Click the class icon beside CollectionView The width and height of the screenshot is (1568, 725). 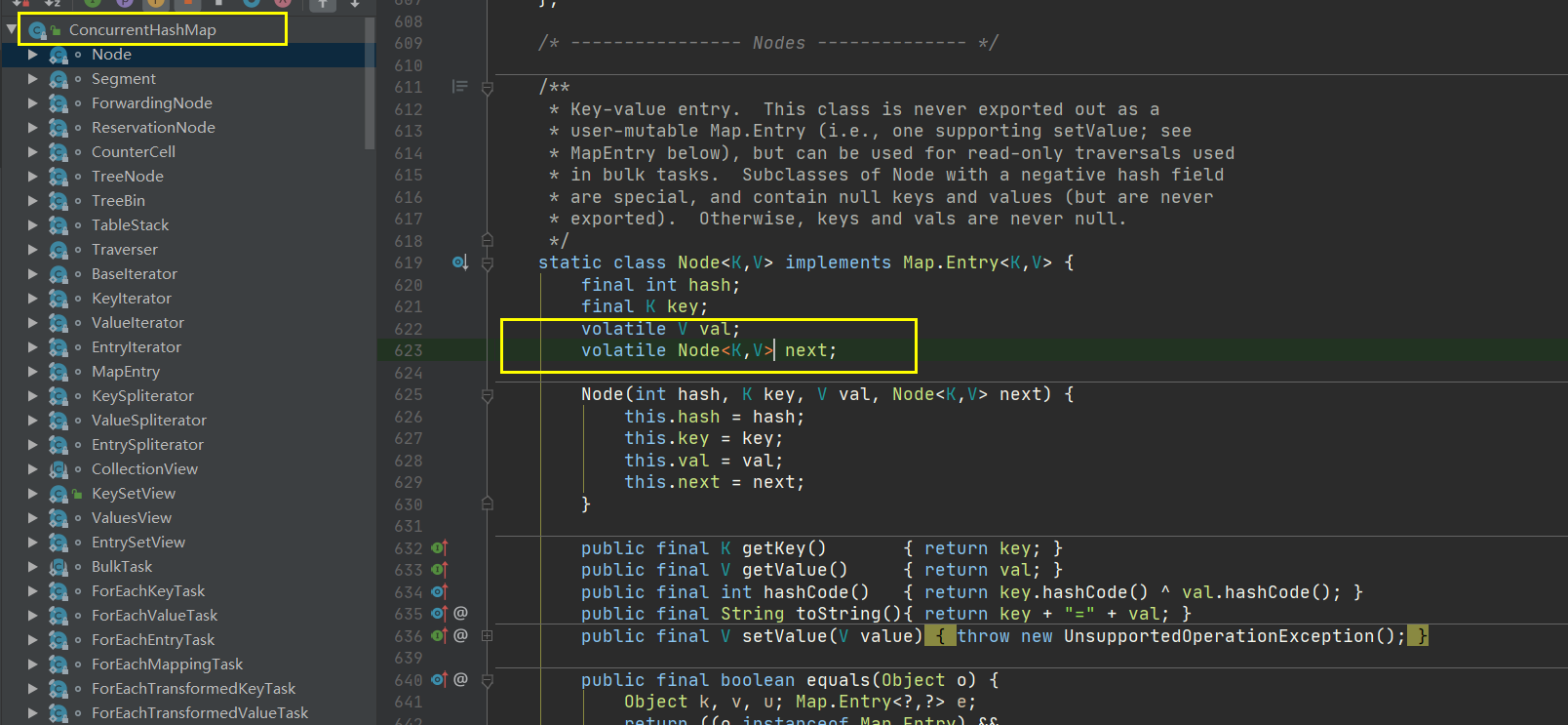tap(59, 469)
